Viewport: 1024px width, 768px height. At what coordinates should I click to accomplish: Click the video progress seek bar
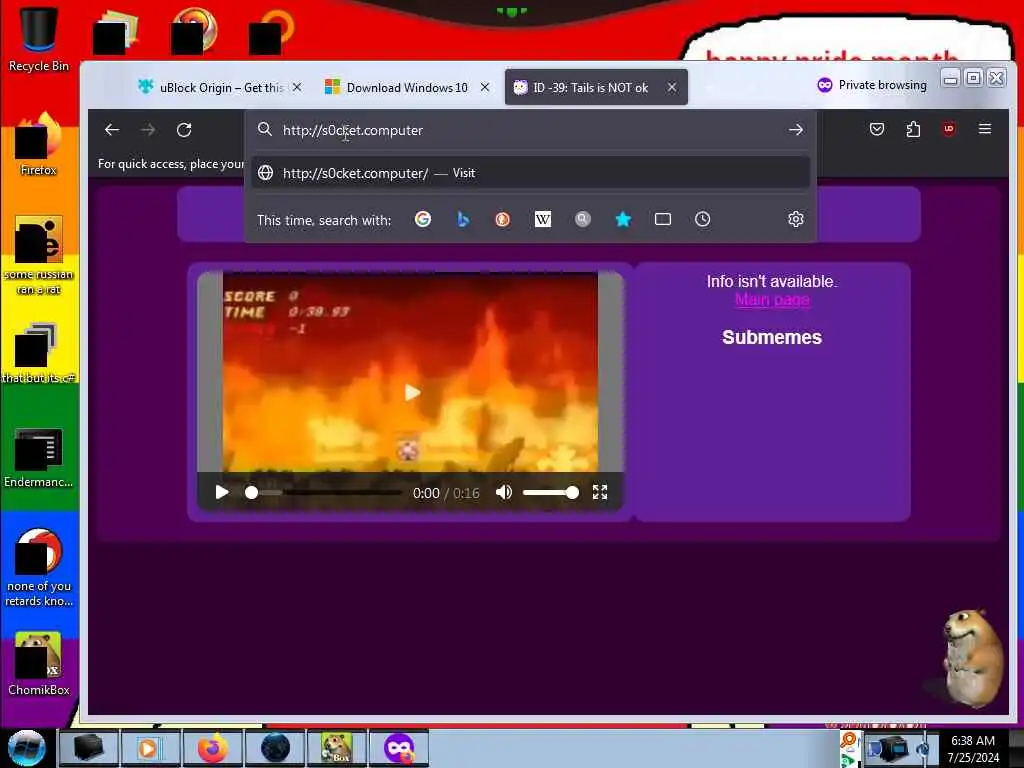(x=325, y=492)
